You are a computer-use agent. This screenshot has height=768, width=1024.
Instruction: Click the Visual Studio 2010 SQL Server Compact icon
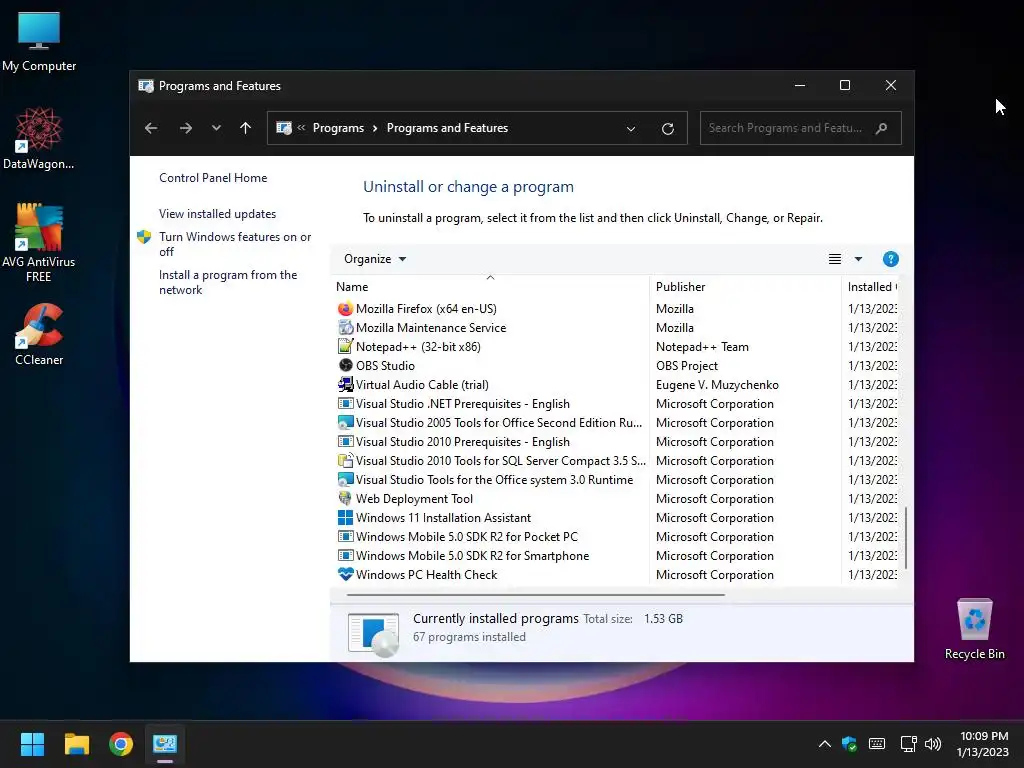(345, 460)
